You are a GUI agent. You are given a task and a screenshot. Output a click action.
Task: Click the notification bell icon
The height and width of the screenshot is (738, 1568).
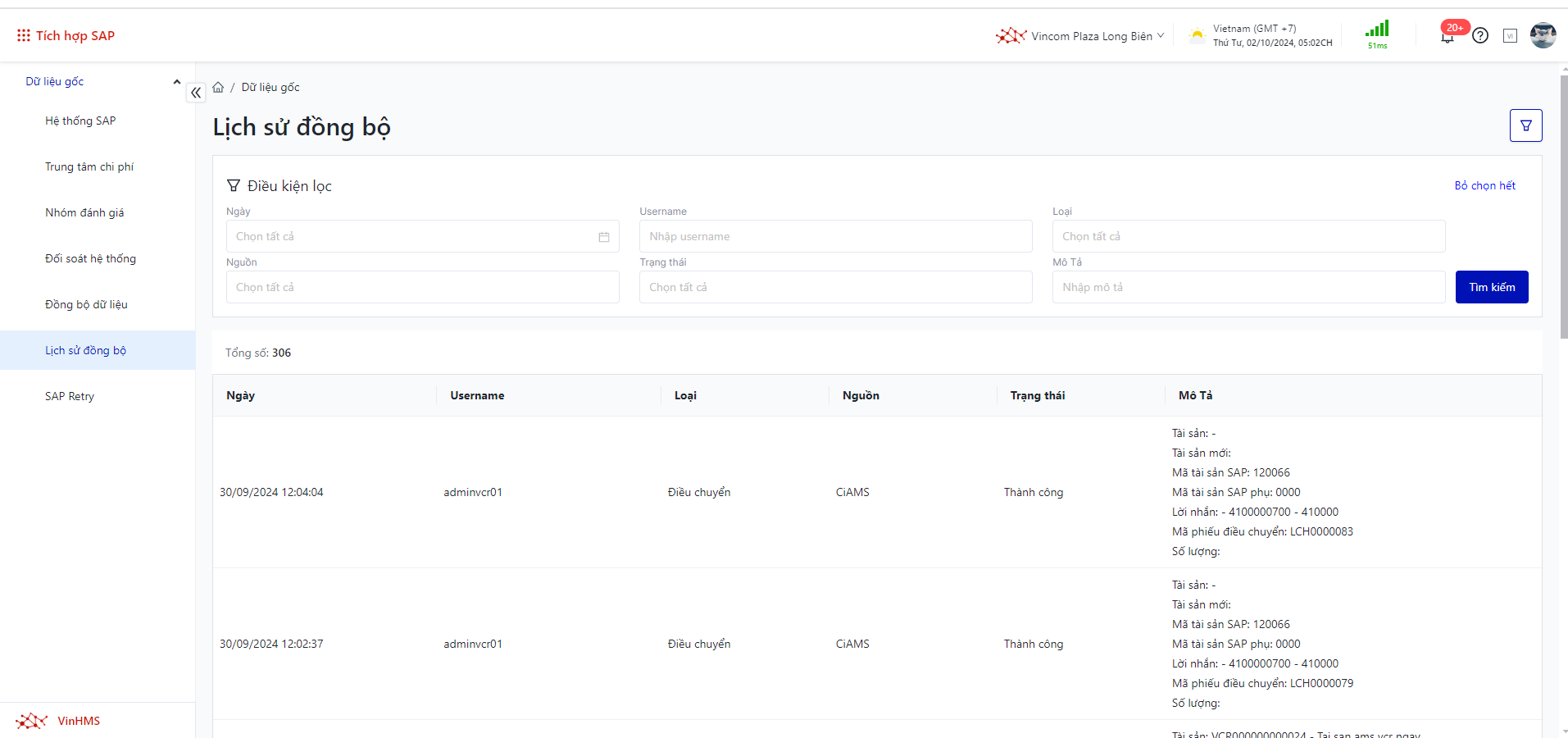(1448, 37)
